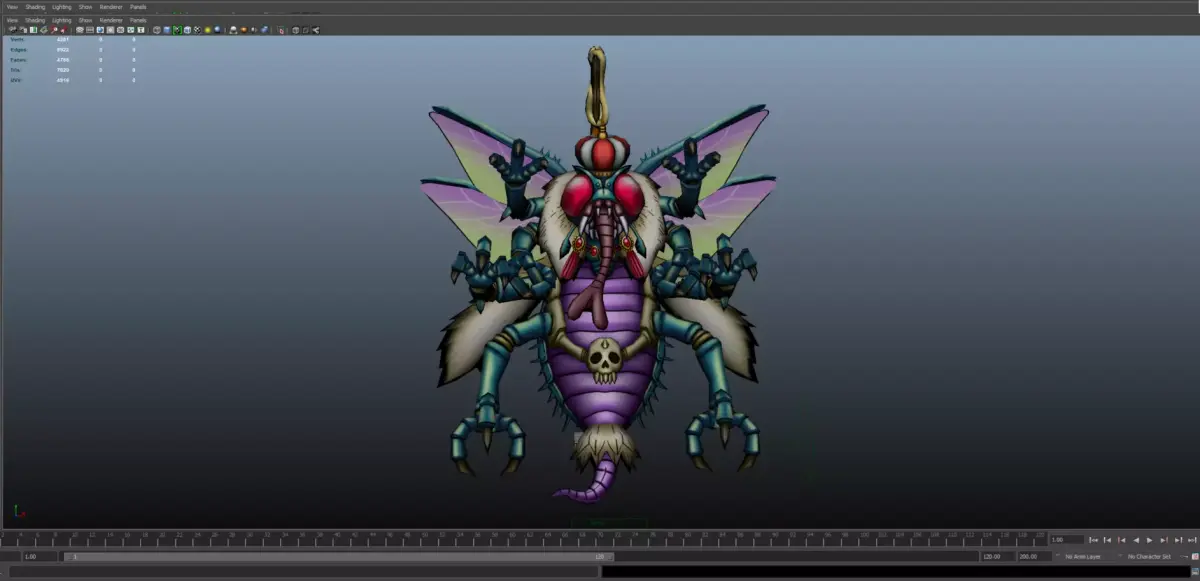Open the Script Editor icon at bottom-right
The width and height of the screenshot is (1200, 581).
(x=1195, y=571)
